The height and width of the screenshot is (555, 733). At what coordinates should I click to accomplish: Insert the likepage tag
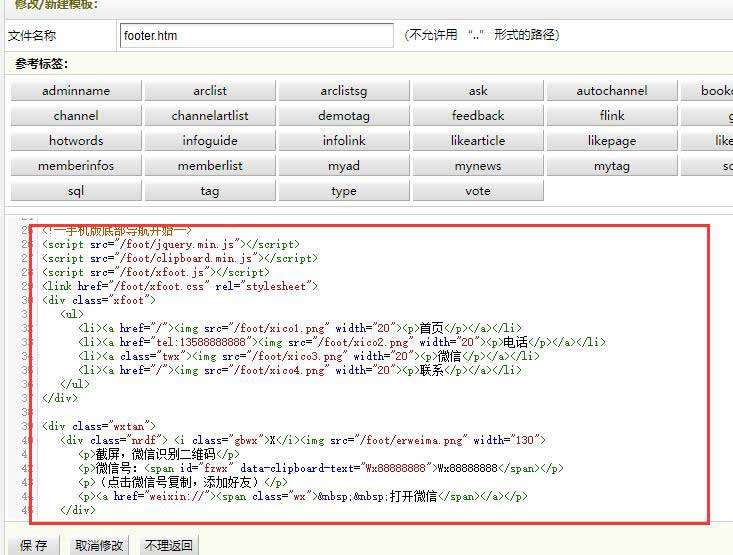tap(612, 141)
